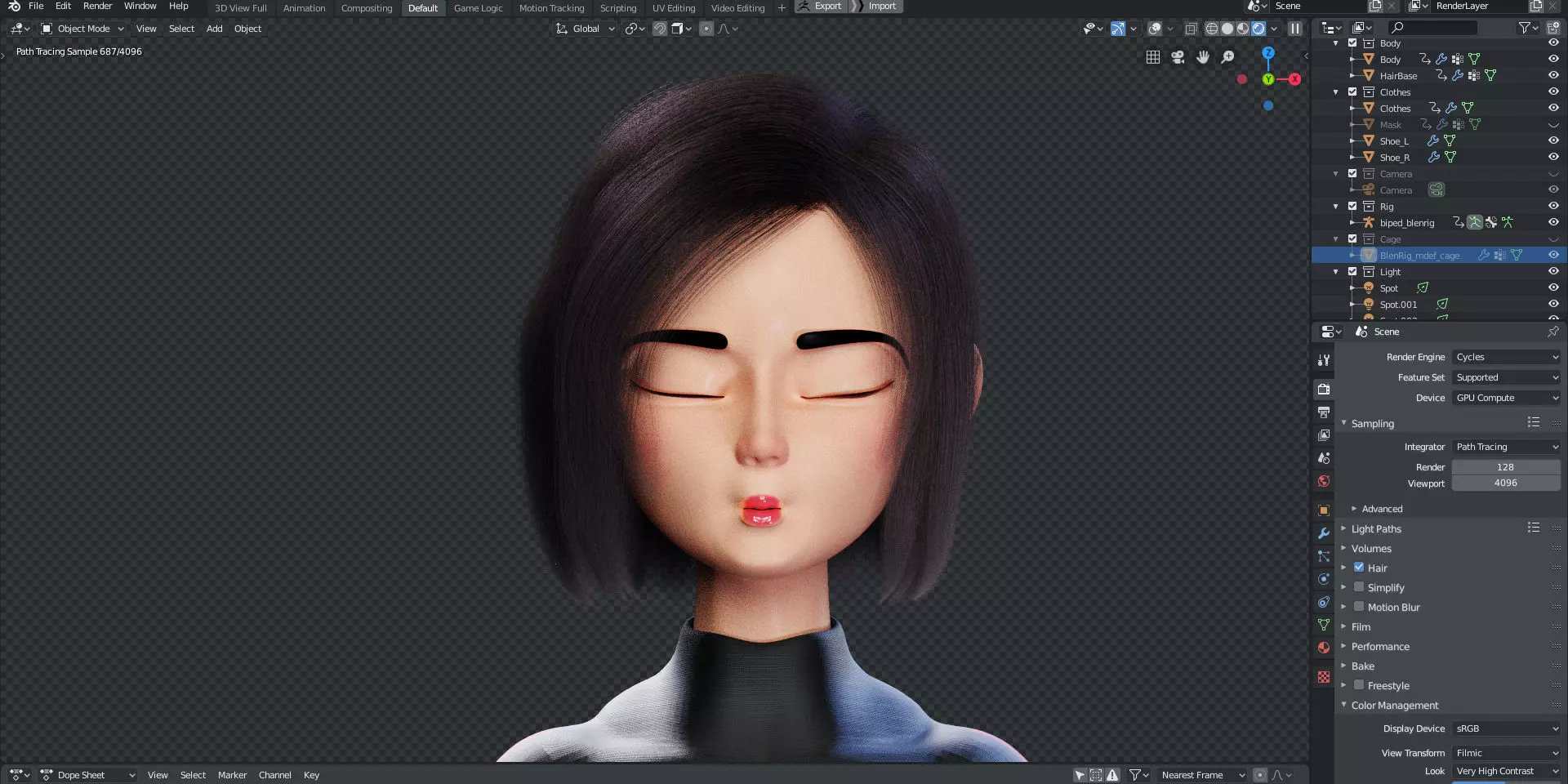Hide the Spot light via eye icon
The width and height of the screenshot is (1568, 784).
click(1553, 287)
